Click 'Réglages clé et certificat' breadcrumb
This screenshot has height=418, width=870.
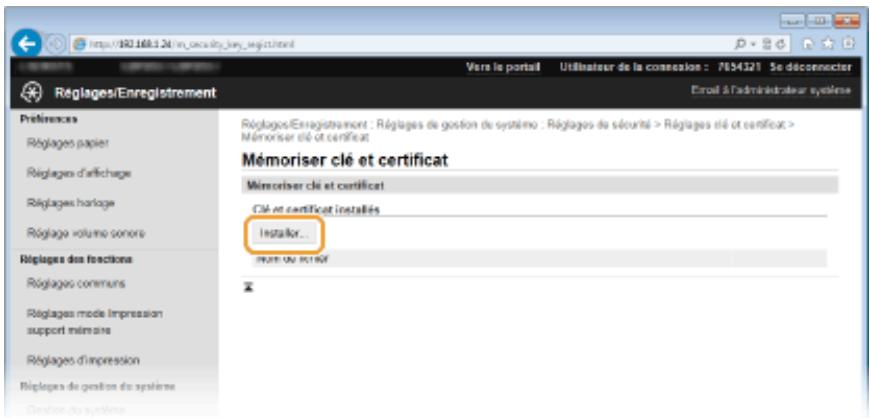tap(725, 125)
